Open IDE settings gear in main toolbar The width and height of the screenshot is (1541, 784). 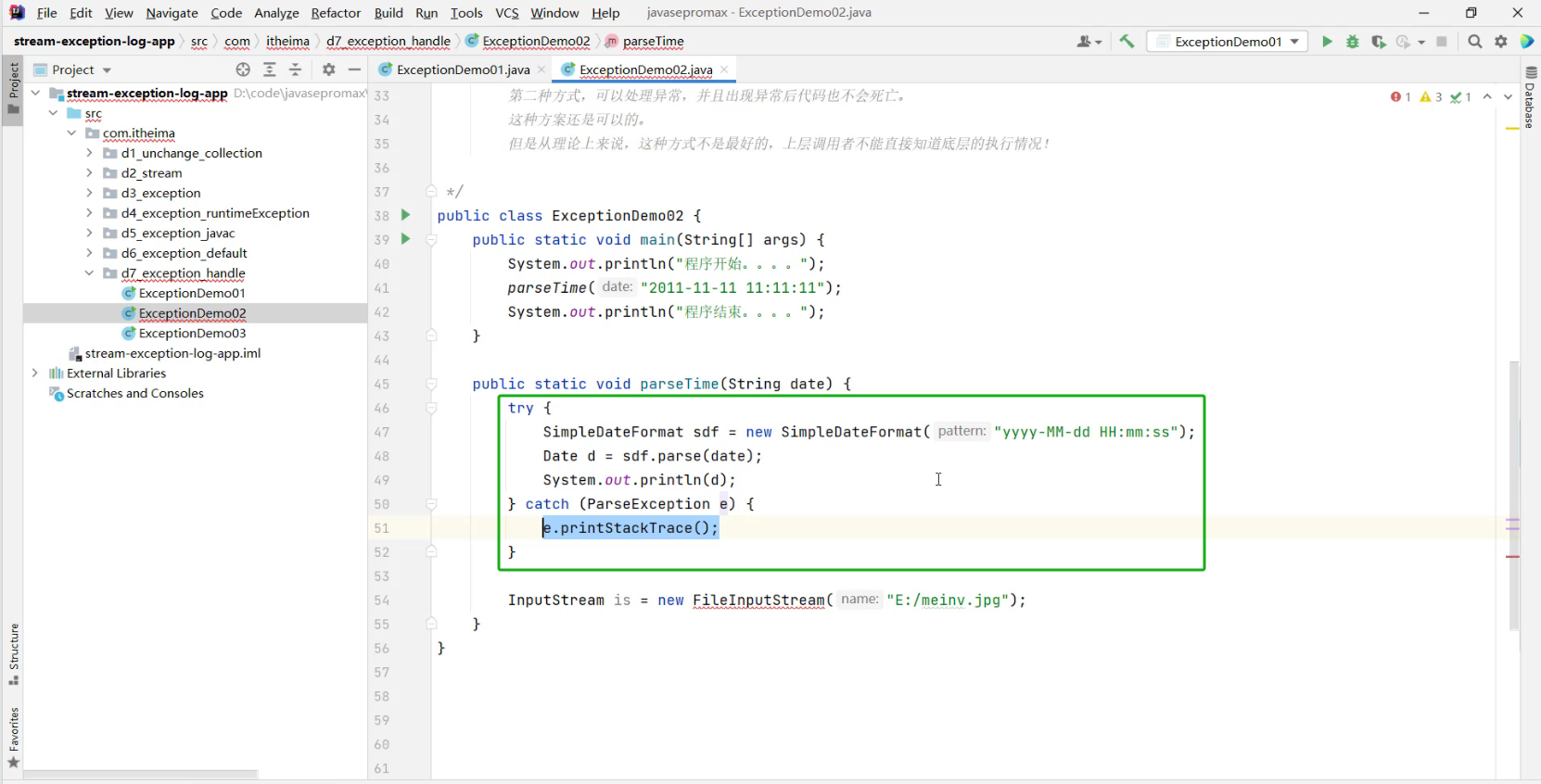(x=1501, y=42)
